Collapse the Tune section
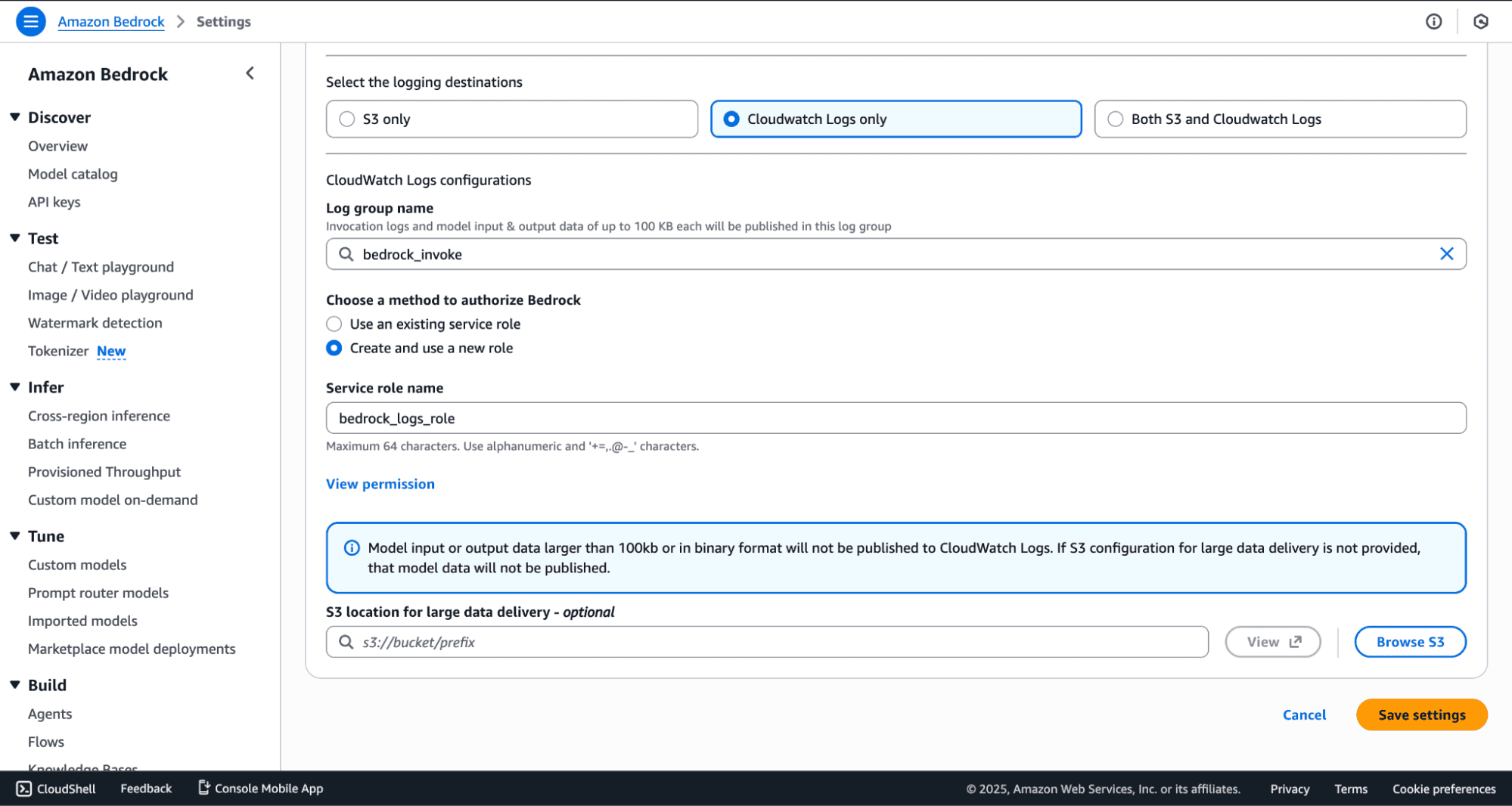The width and height of the screenshot is (1512, 806). [x=15, y=536]
